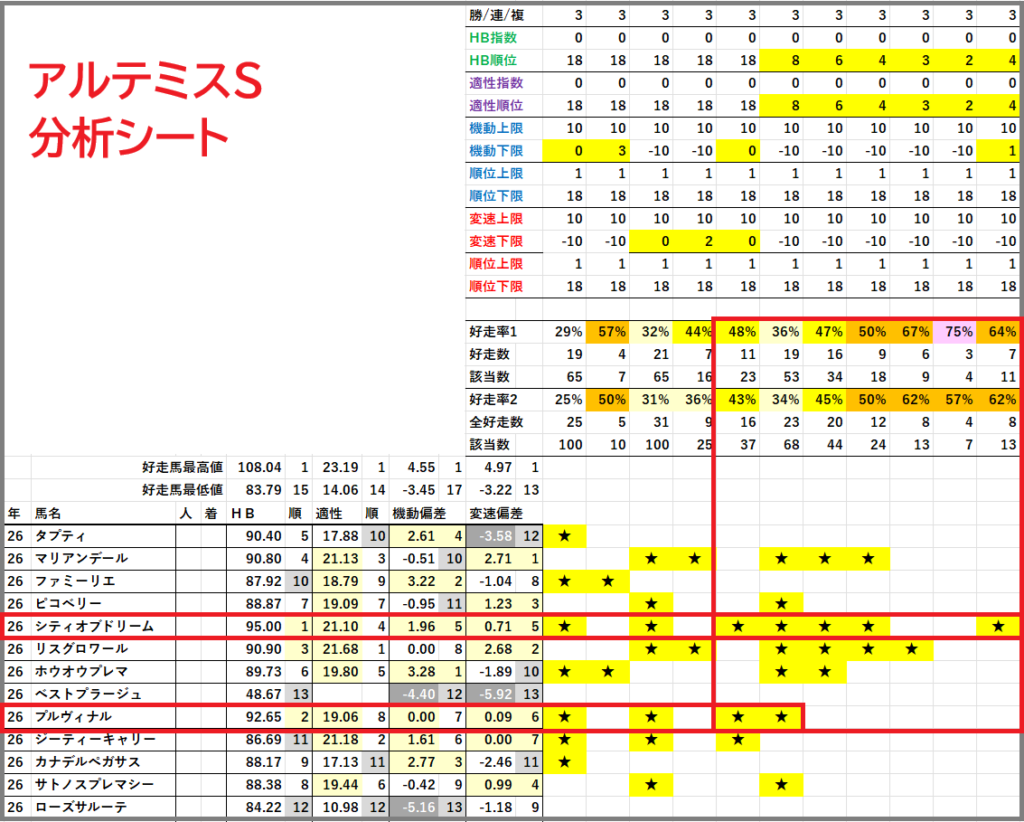Select the 適性 value 21.68
Screen dimensions: 1024x822
tap(337, 649)
